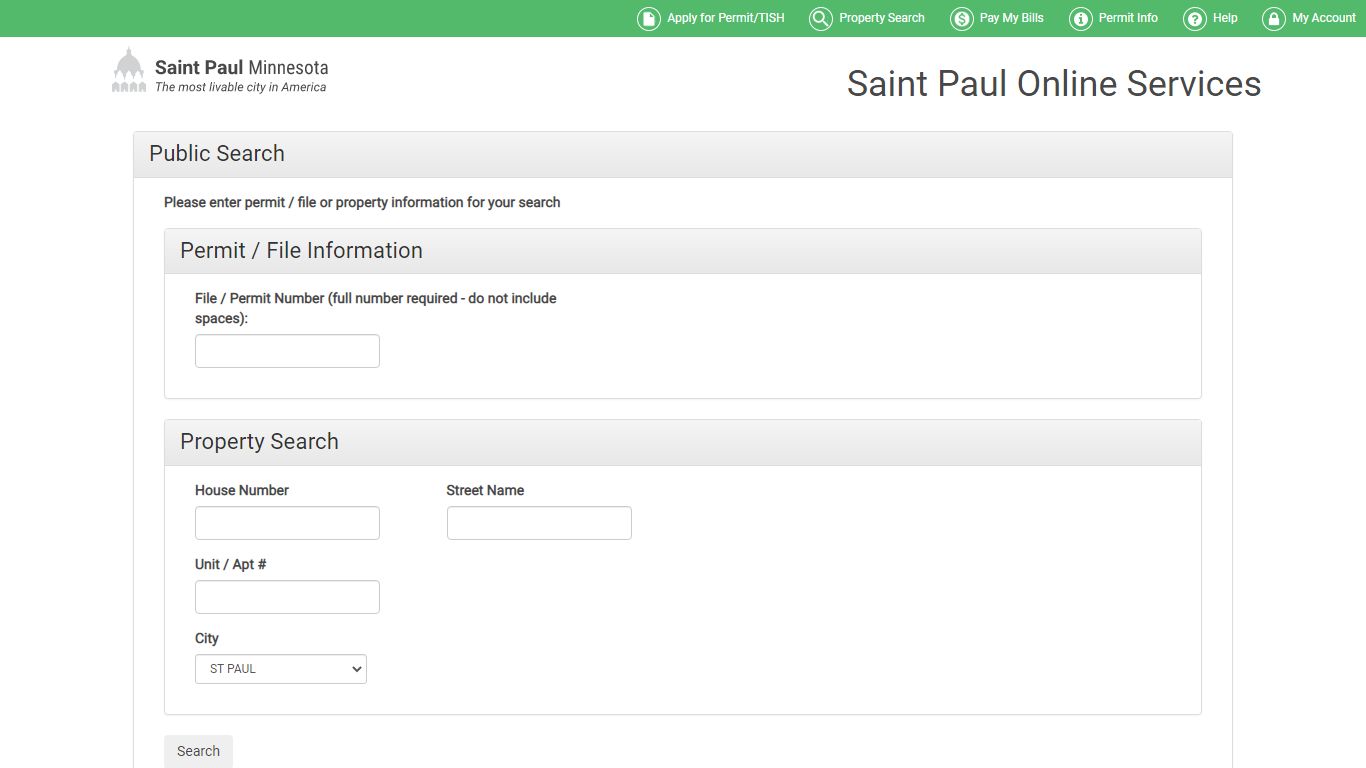Open the My Account menu link
This screenshot has height=768, width=1366.
point(1324,18)
